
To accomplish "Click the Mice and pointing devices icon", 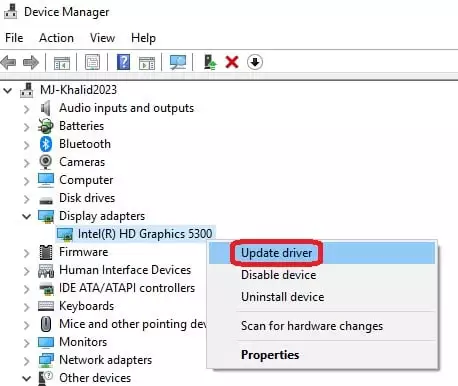I will [46, 324].
